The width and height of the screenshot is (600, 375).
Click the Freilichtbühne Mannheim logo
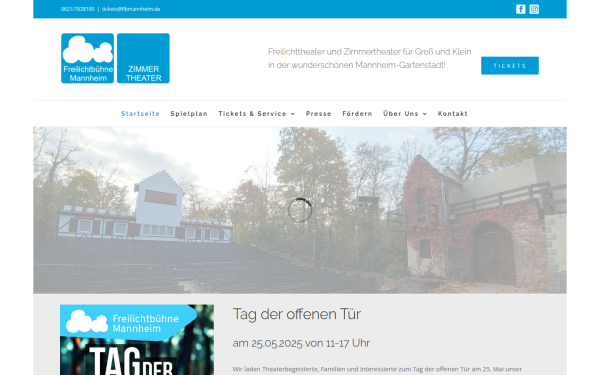[x=88, y=58]
